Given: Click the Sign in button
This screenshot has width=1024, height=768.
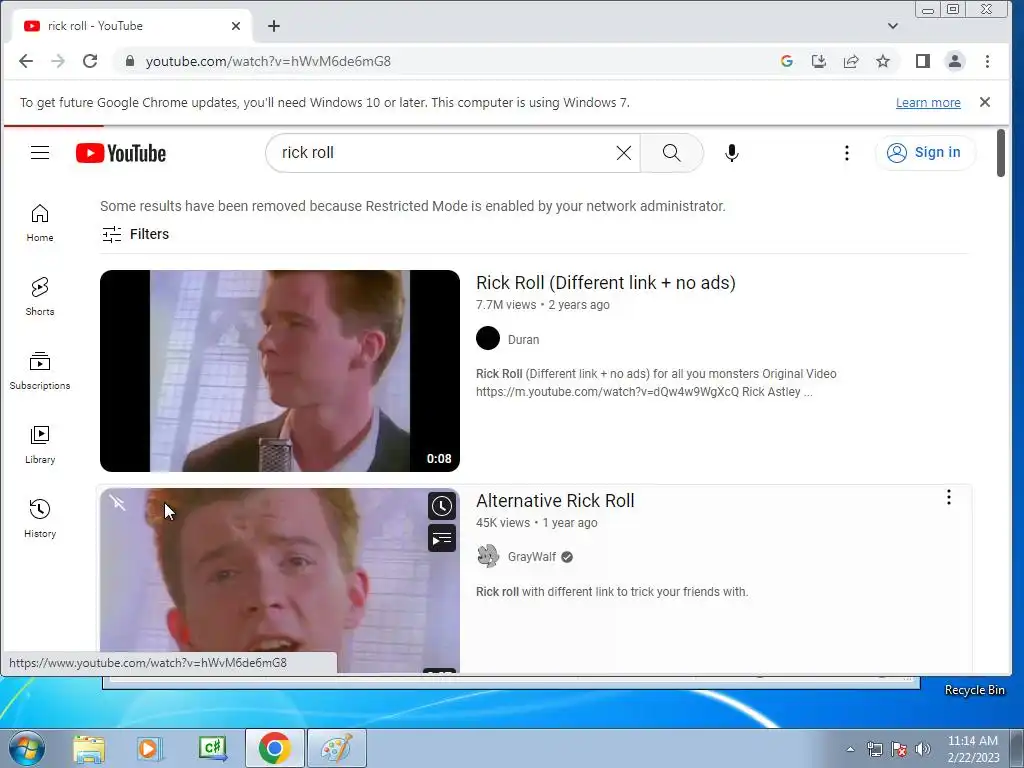Looking at the screenshot, I should (x=925, y=153).
